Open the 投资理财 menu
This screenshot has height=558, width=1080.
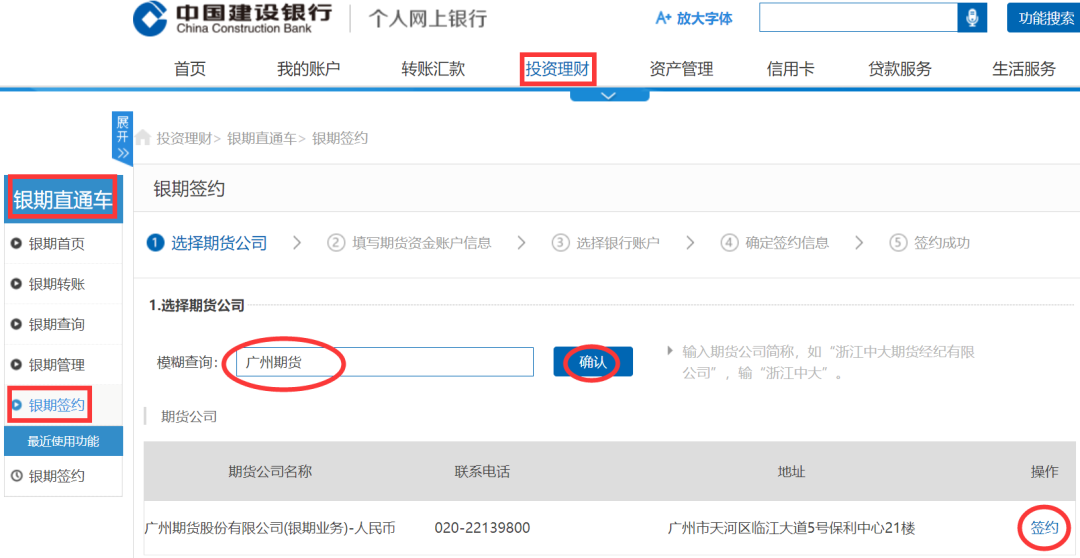coord(558,69)
